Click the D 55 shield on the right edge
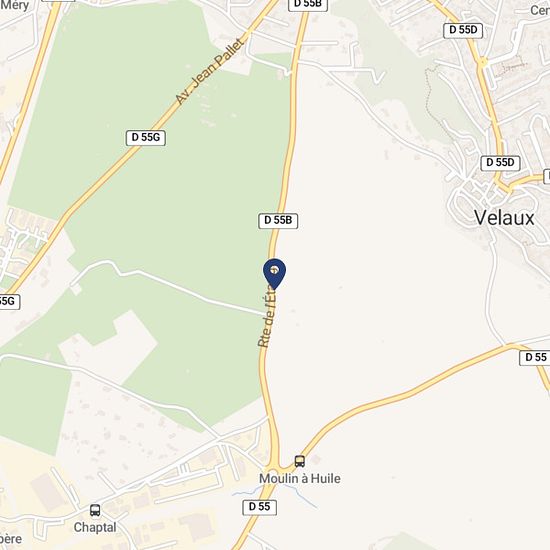550x550 pixels. coord(535,358)
